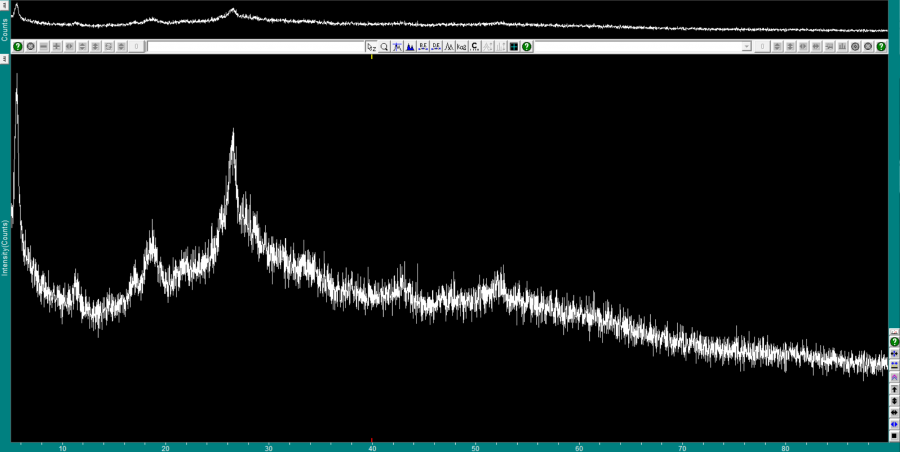Click the green help button on right sidebar
This screenshot has height=452, width=900.
click(x=894, y=342)
